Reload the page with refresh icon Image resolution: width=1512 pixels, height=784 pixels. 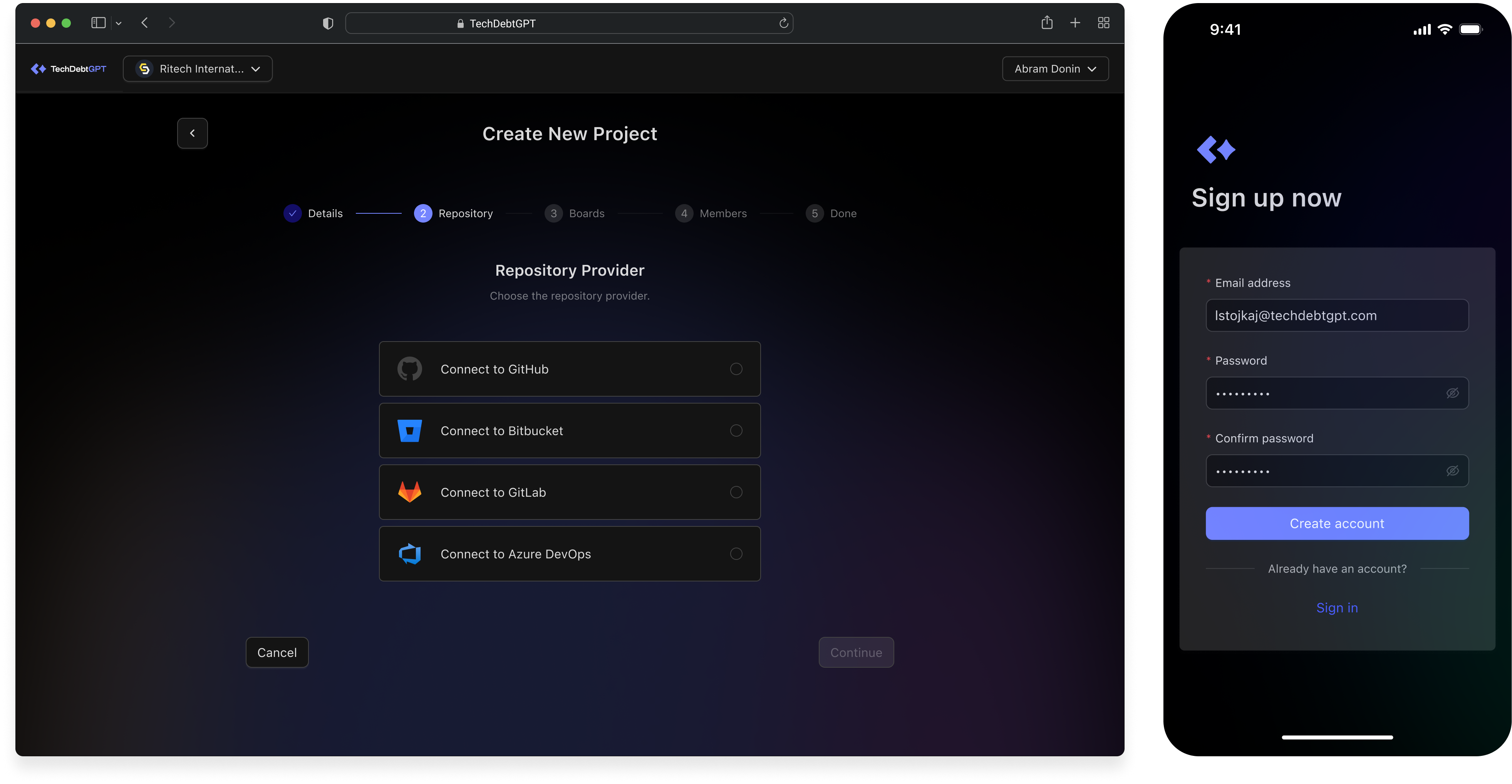click(x=783, y=23)
